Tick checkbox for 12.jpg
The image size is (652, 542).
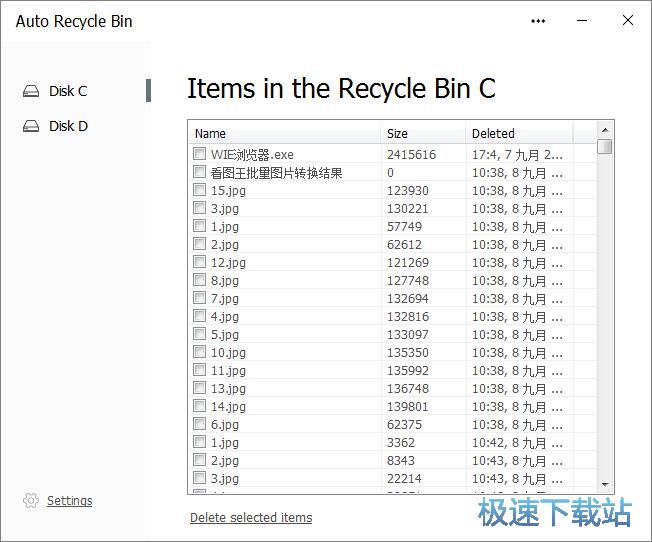(x=200, y=262)
